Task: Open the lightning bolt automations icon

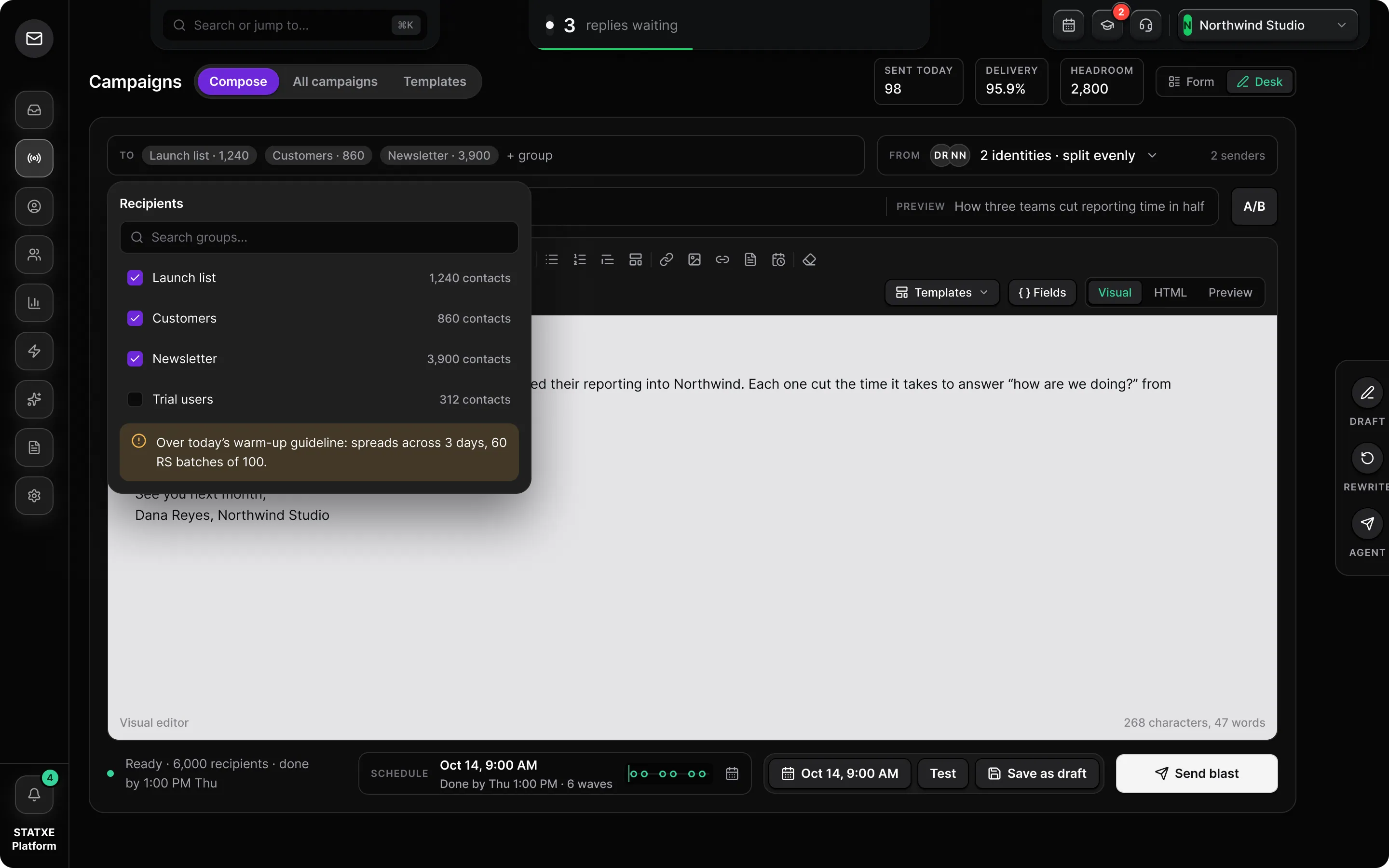Action: [34, 351]
